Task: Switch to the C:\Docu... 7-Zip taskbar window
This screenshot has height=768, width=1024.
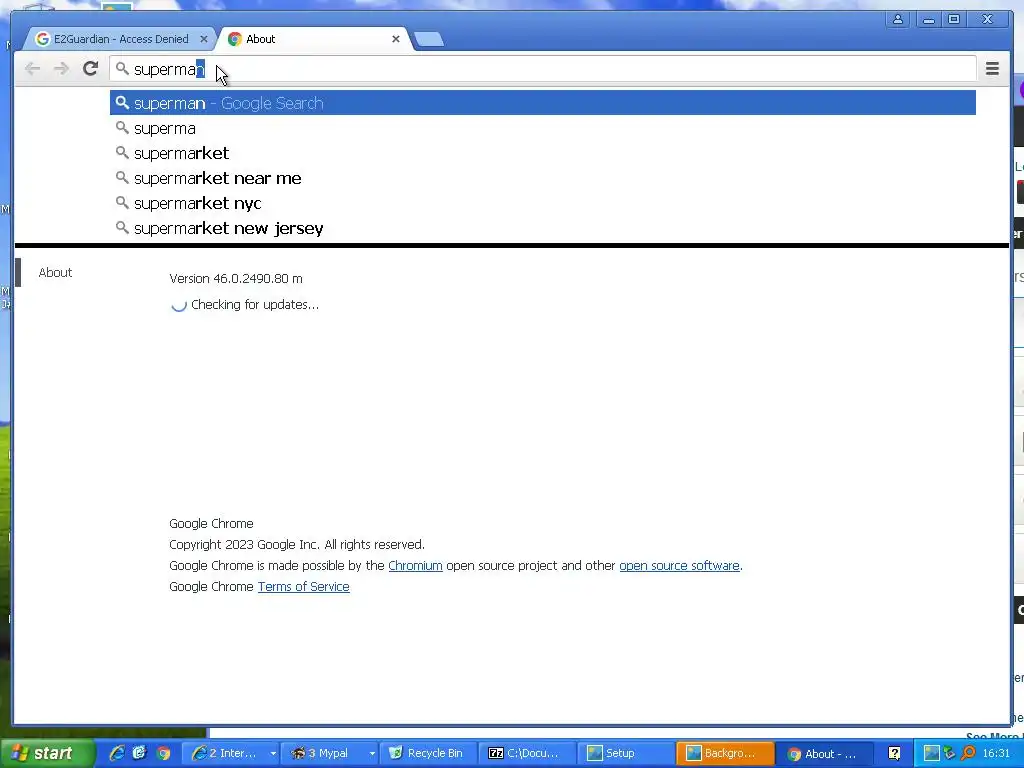Action: pyautogui.click(x=528, y=753)
